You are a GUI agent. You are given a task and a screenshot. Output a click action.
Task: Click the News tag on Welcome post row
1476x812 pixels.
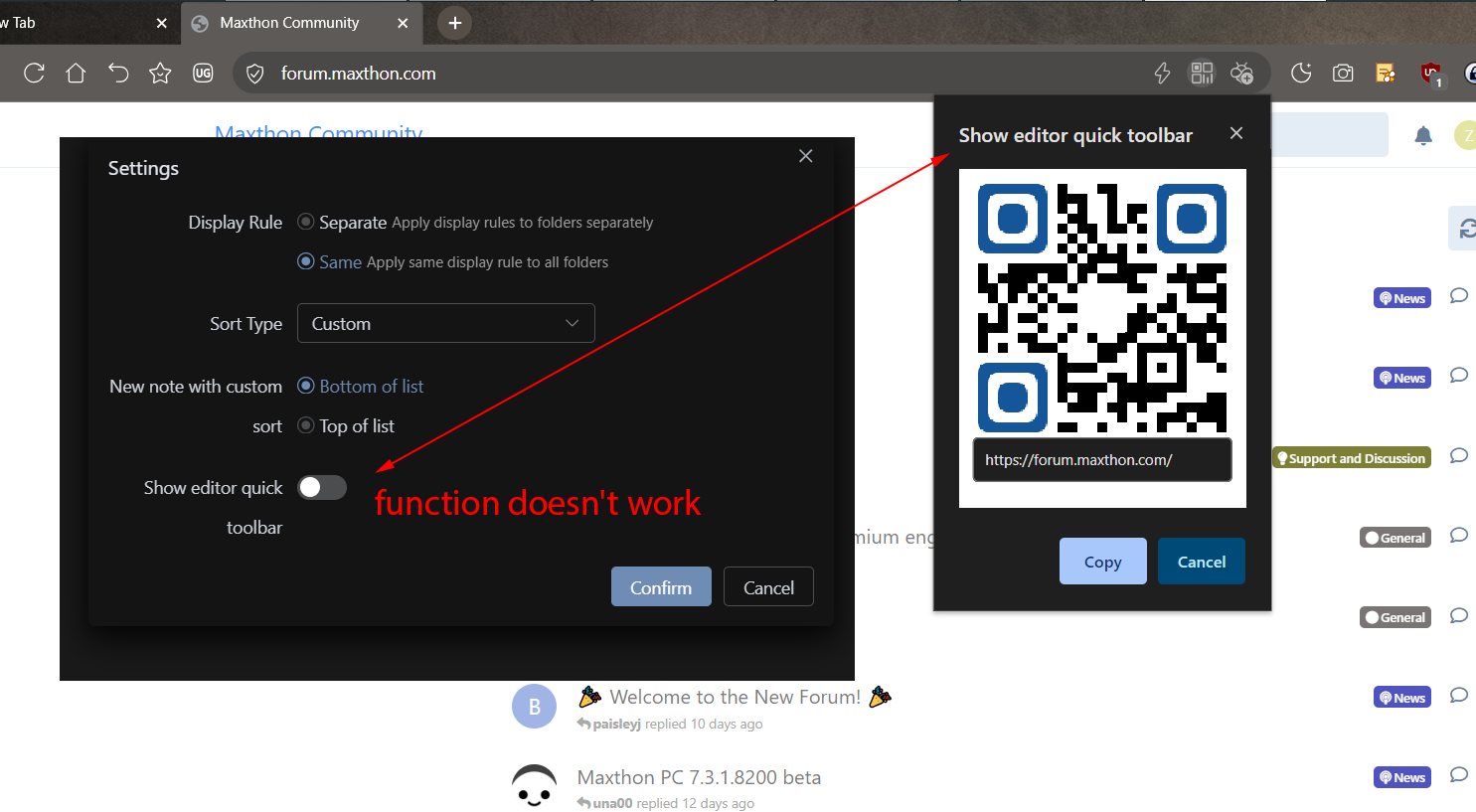pos(1402,698)
